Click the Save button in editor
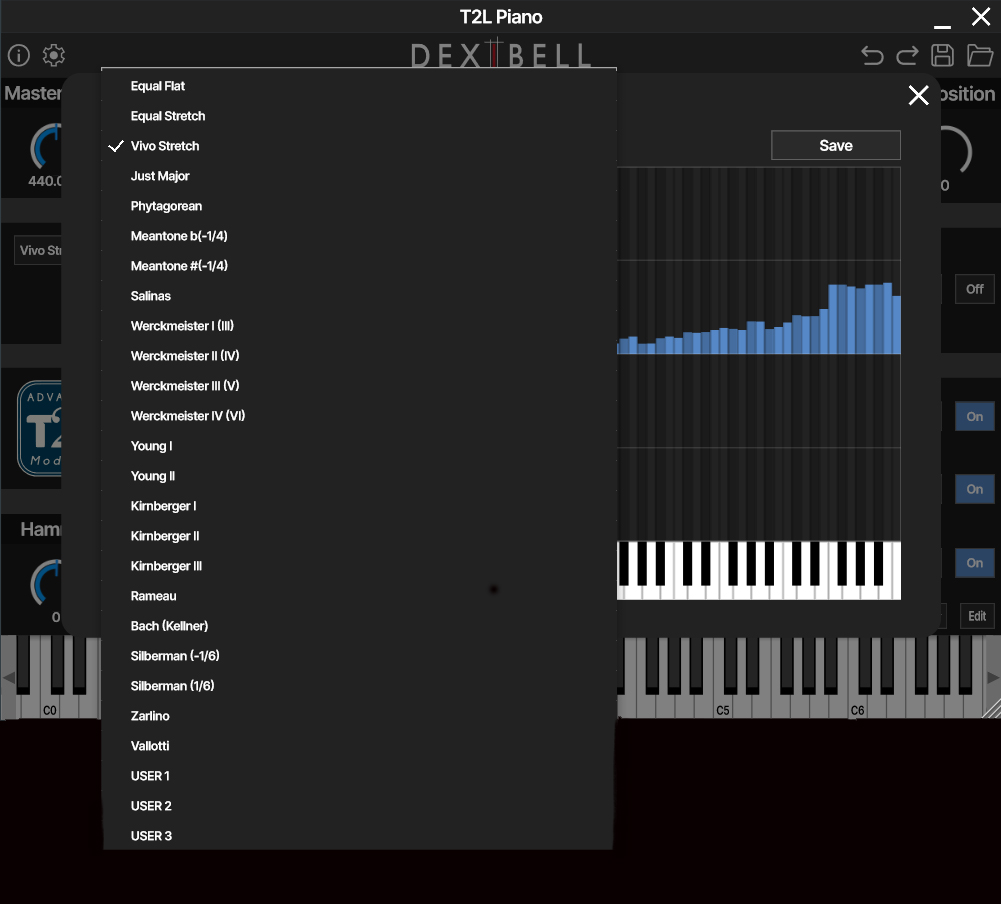 [x=836, y=146]
